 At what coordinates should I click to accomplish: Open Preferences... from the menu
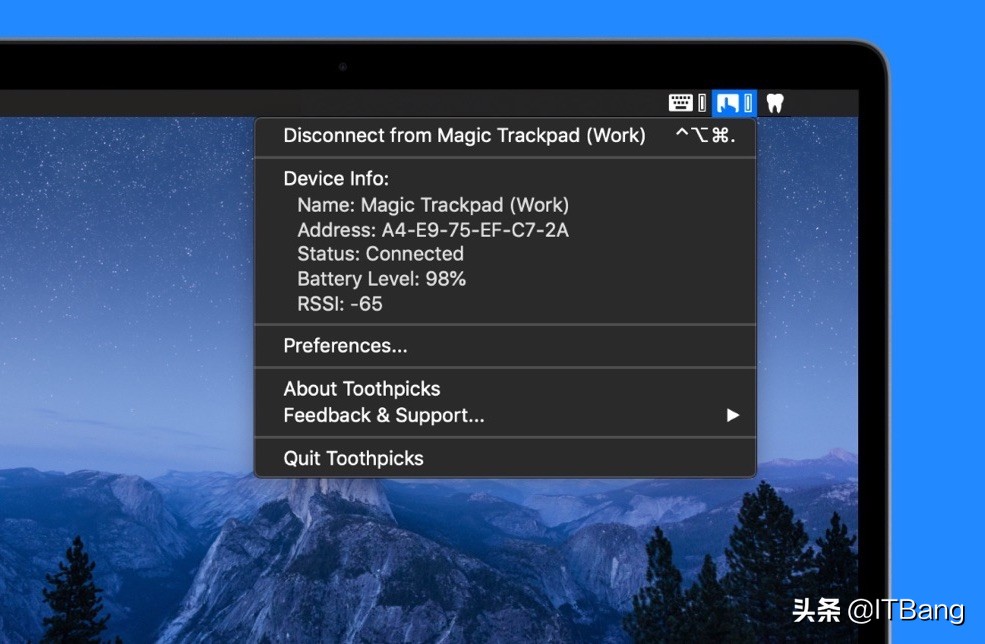pyautogui.click(x=345, y=346)
